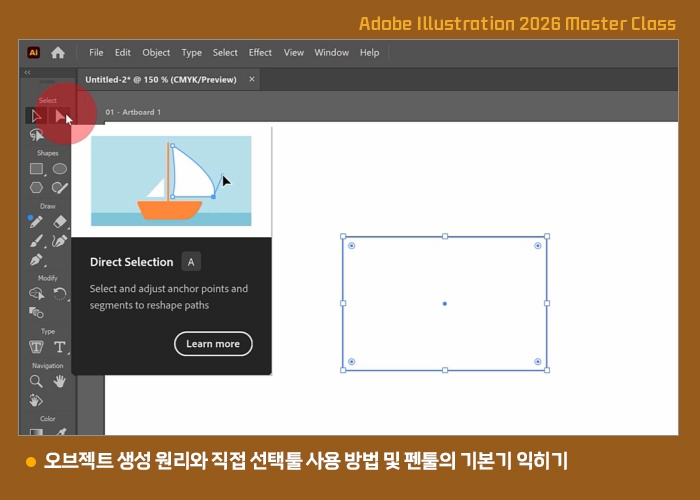Select the Rotate tool
The width and height of the screenshot is (700, 500).
[x=59, y=293]
